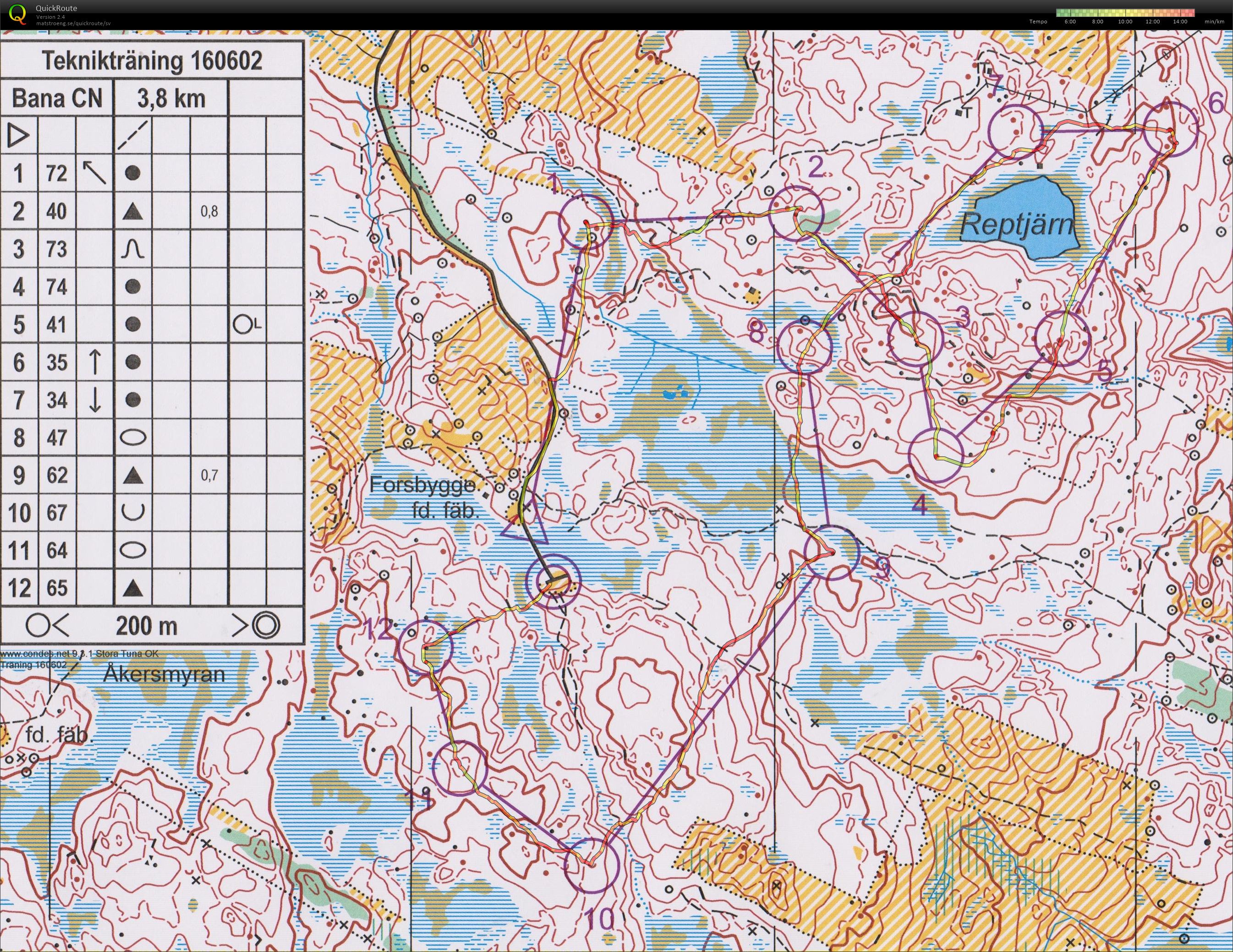Click the Teknikträning 160602 title cell
Screen dimensions: 1233x952
[153, 61]
